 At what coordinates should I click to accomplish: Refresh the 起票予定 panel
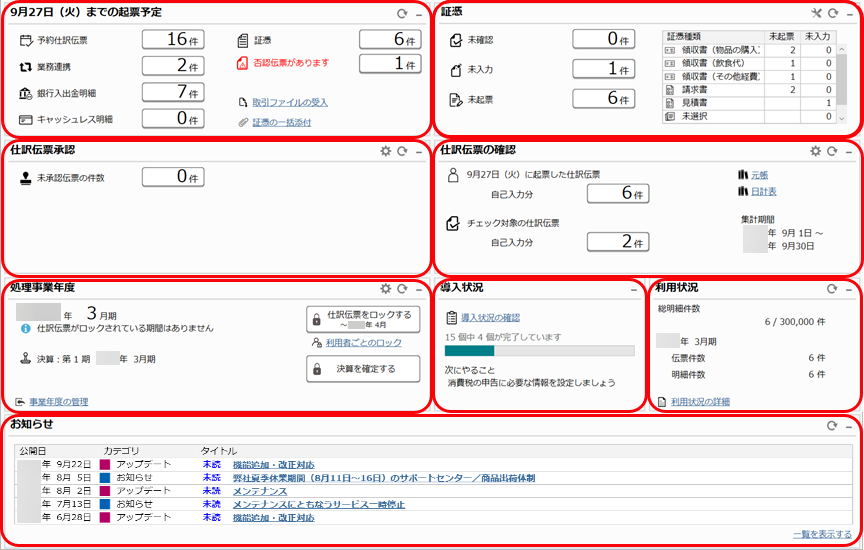point(402,14)
